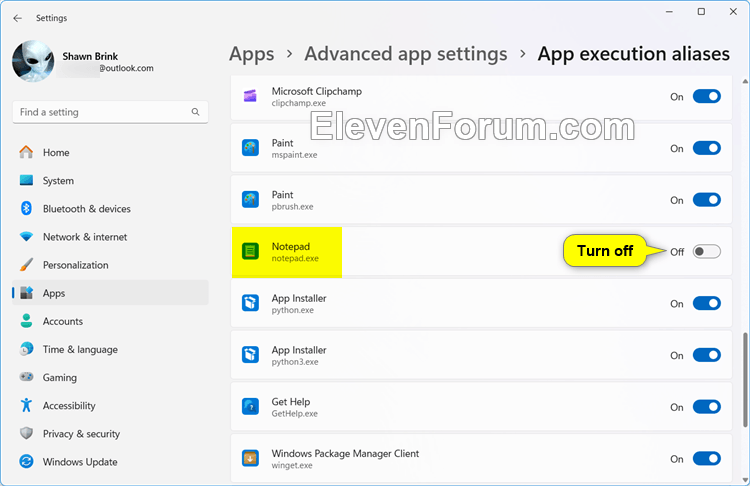The height and width of the screenshot is (486, 750).
Task: Click the System monitor icon
Action: click(26, 180)
